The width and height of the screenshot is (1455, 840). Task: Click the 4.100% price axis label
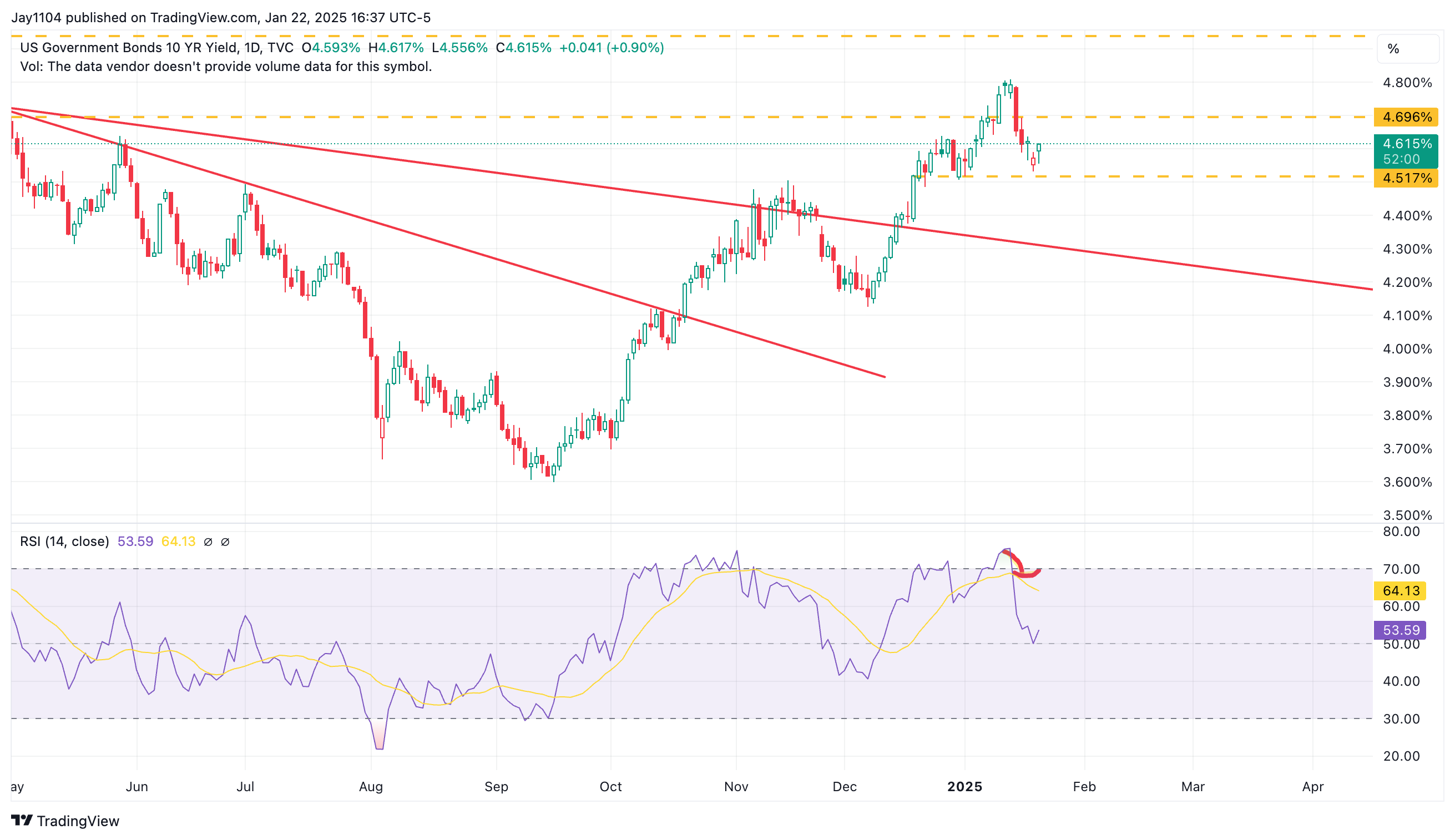(x=1407, y=316)
